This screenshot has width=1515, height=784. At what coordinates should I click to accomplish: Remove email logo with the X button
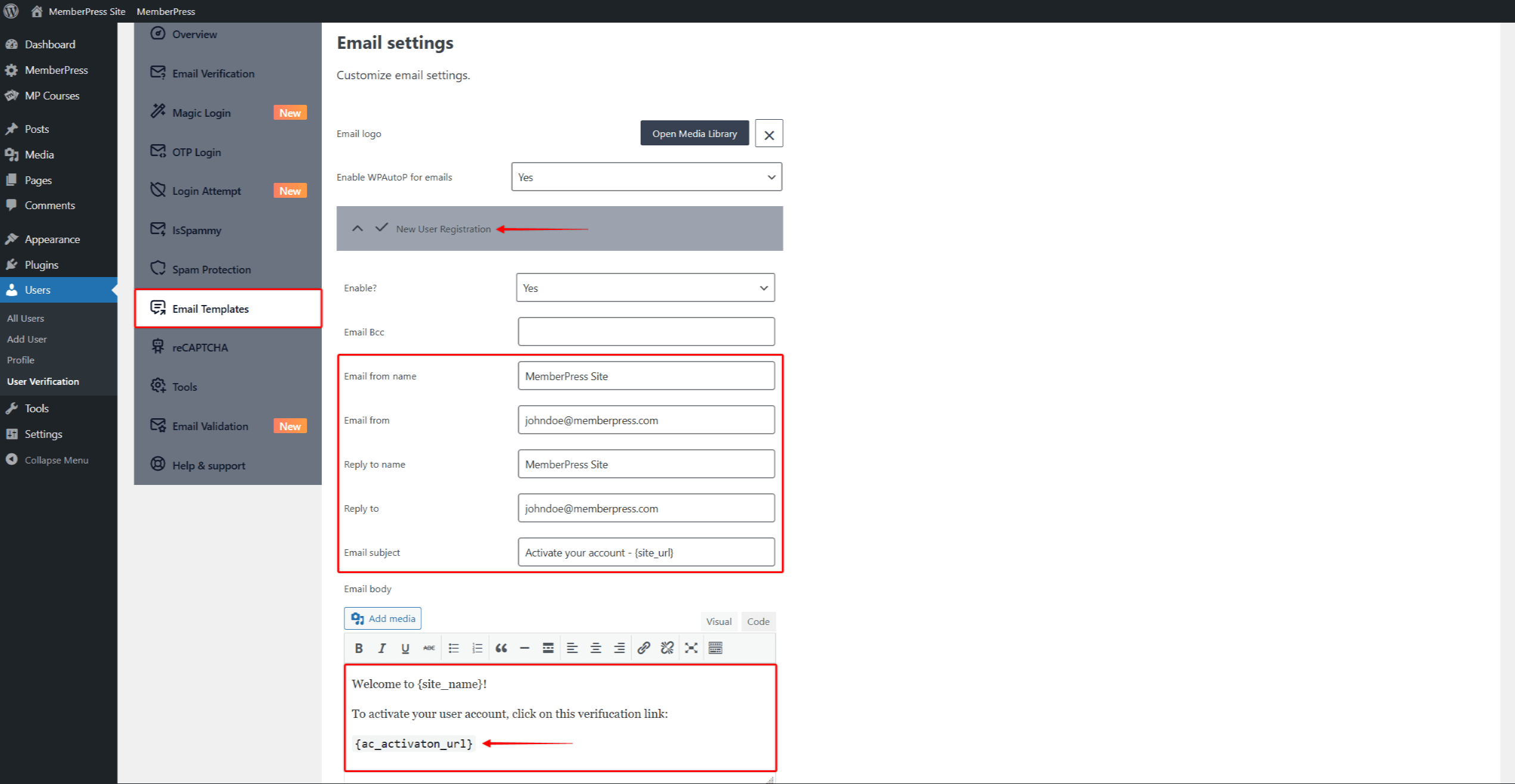pyautogui.click(x=769, y=134)
